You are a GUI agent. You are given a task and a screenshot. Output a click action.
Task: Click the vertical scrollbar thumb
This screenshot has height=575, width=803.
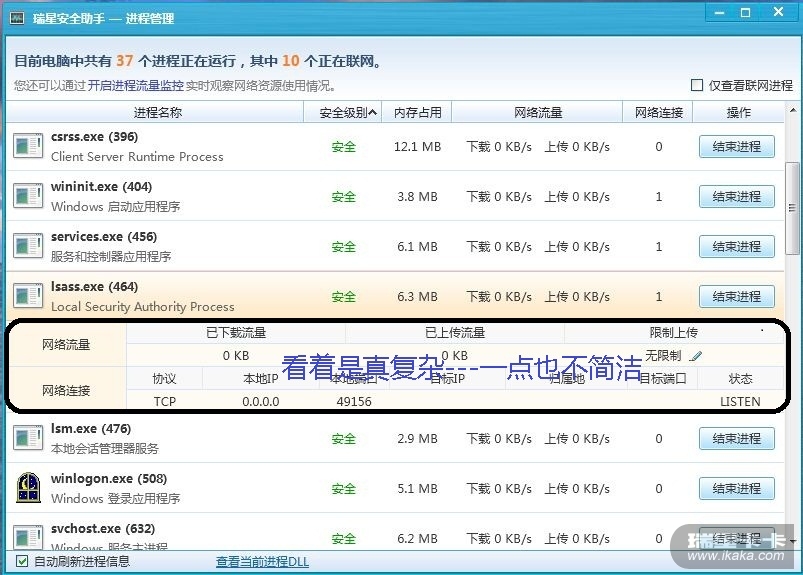pyautogui.click(x=792, y=208)
